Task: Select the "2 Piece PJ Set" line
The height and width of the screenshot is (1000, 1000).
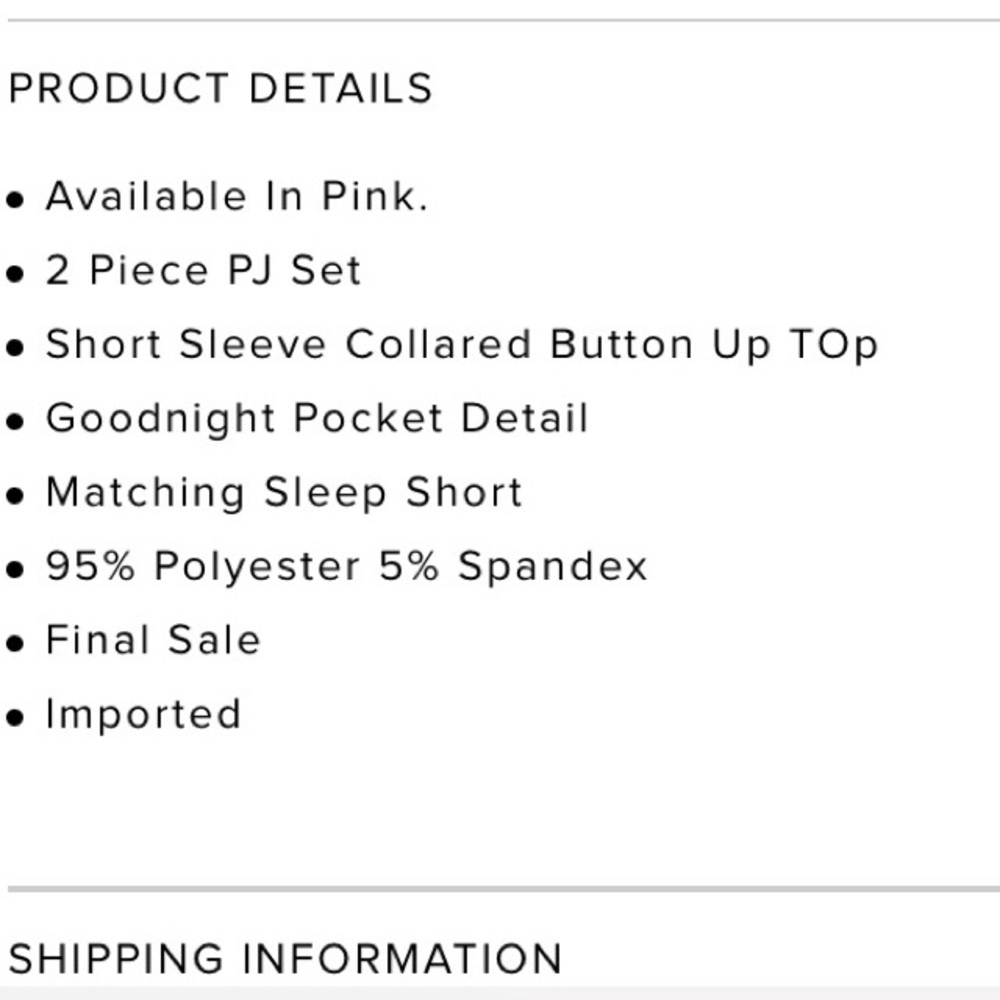Action: (x=203, y=271)
